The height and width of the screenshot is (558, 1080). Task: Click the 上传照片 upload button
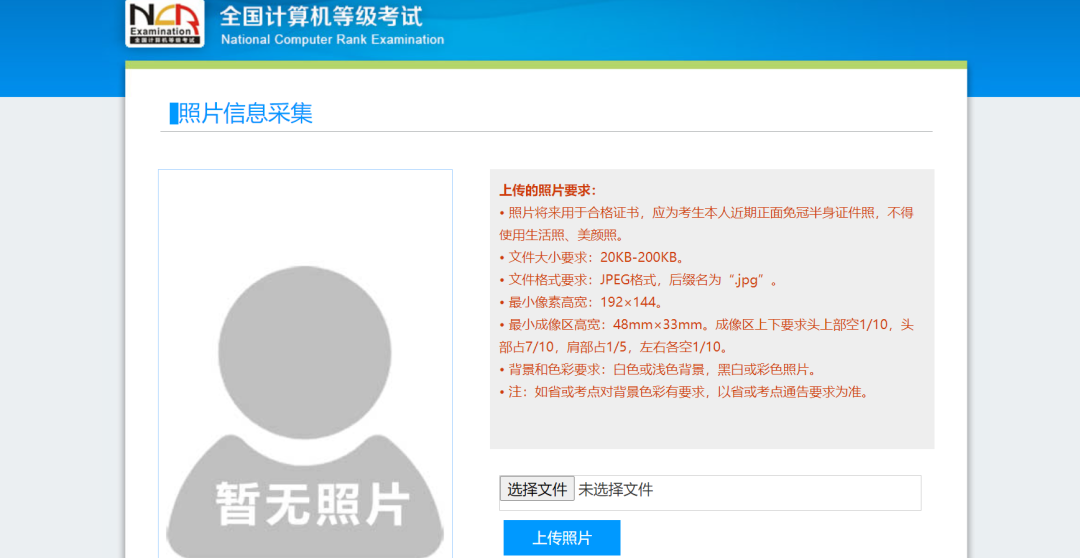pyautogui.click(x=562, y=538)
